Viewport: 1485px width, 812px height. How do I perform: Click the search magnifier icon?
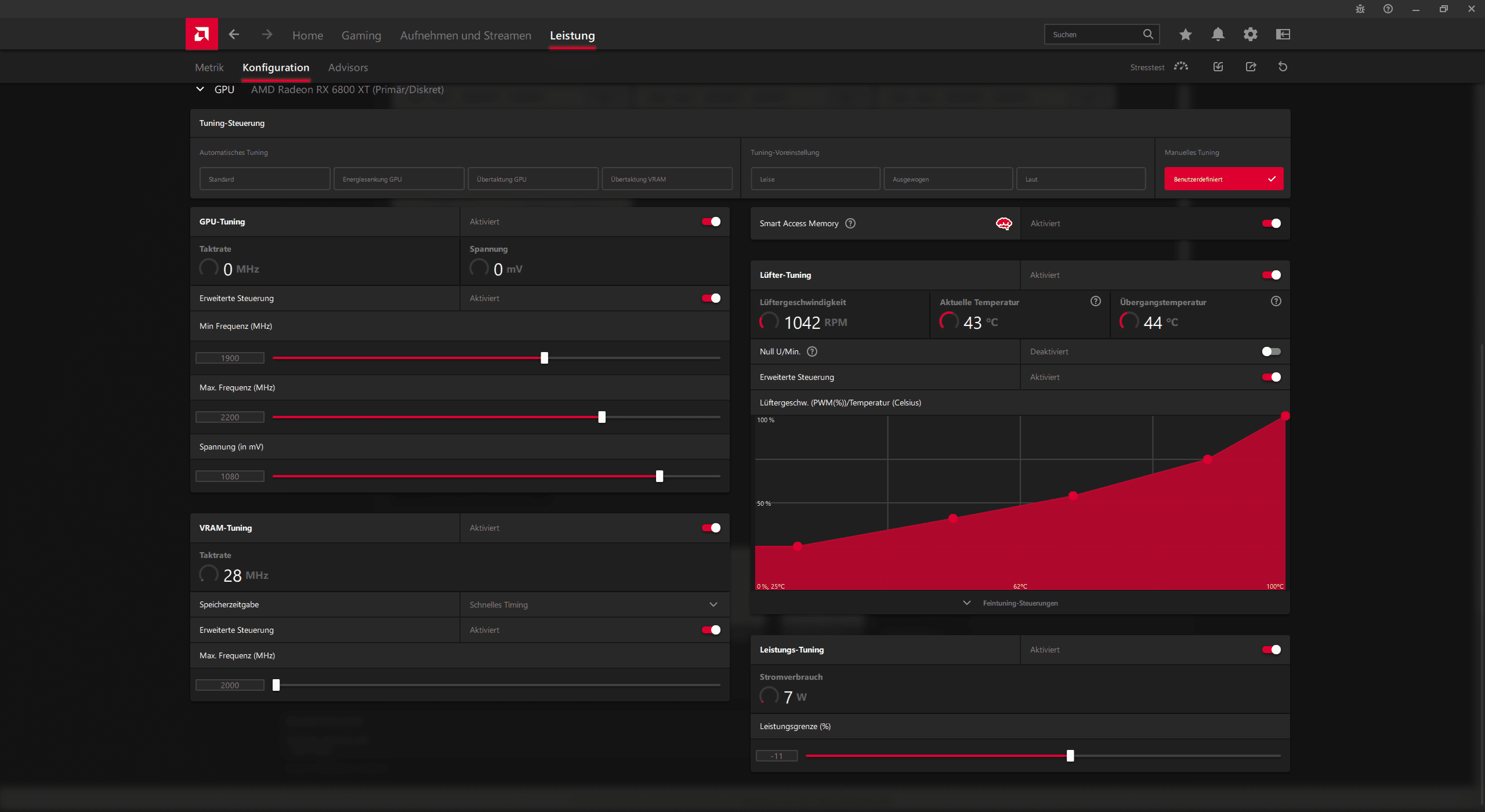tap(1148, 34)
